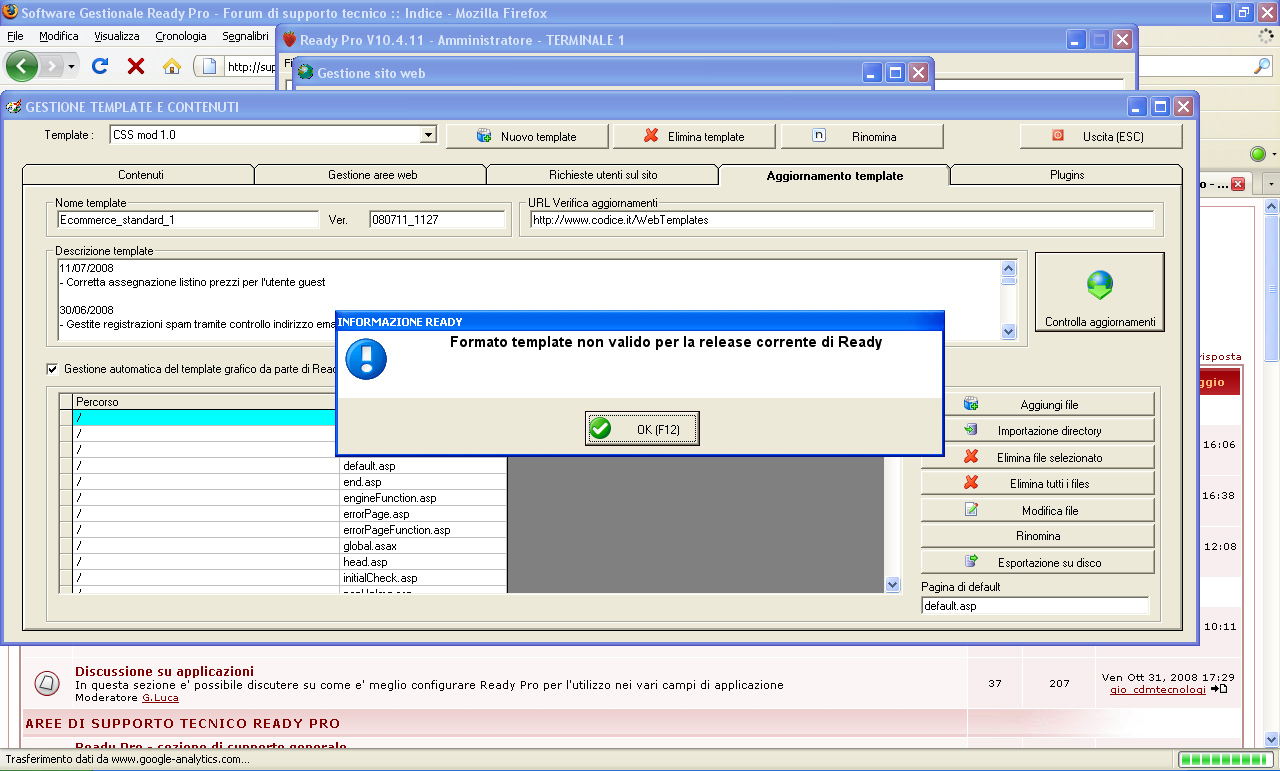Click the Ver. version field
The width and height of the screenshot is (1280, 771).
pos(437,220)
